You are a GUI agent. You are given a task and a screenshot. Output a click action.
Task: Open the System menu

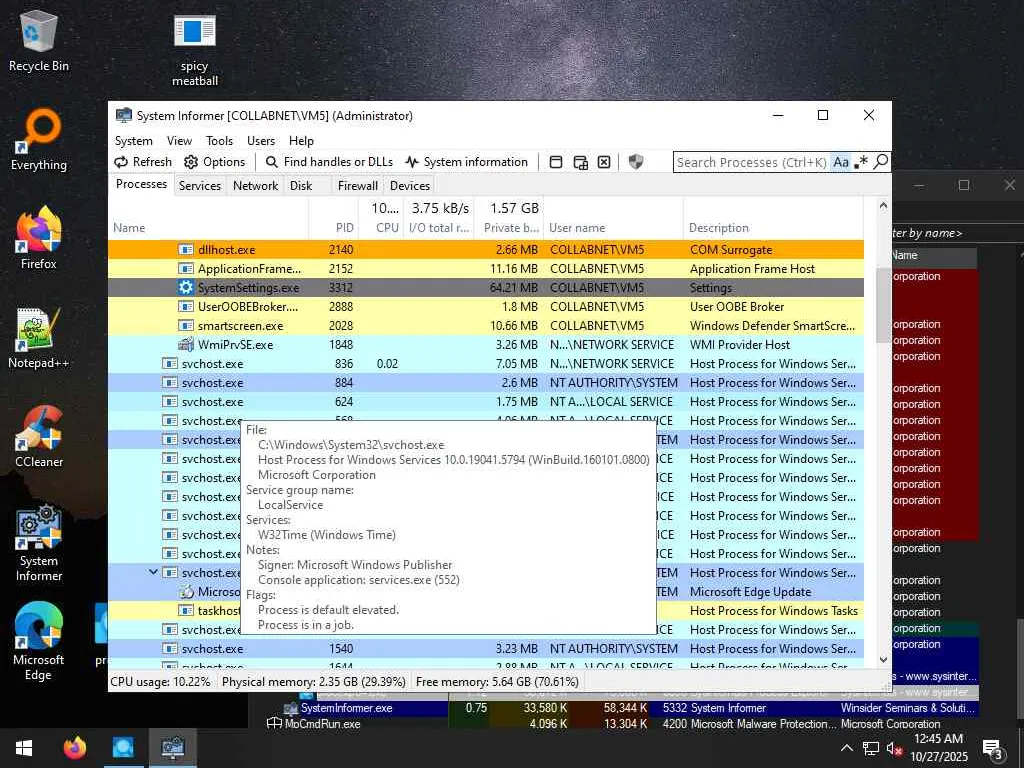(x=133, y=141)
